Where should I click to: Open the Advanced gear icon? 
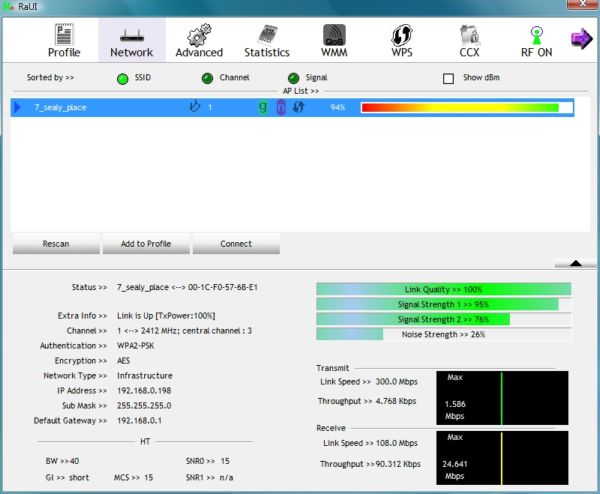199,34
